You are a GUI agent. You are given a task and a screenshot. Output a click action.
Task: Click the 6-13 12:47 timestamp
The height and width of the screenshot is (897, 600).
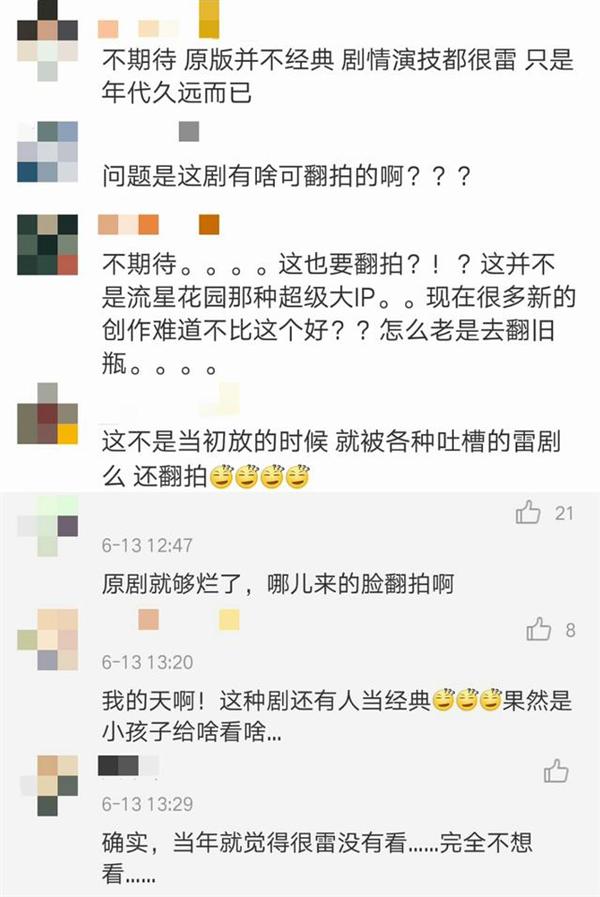coord(148,545)
